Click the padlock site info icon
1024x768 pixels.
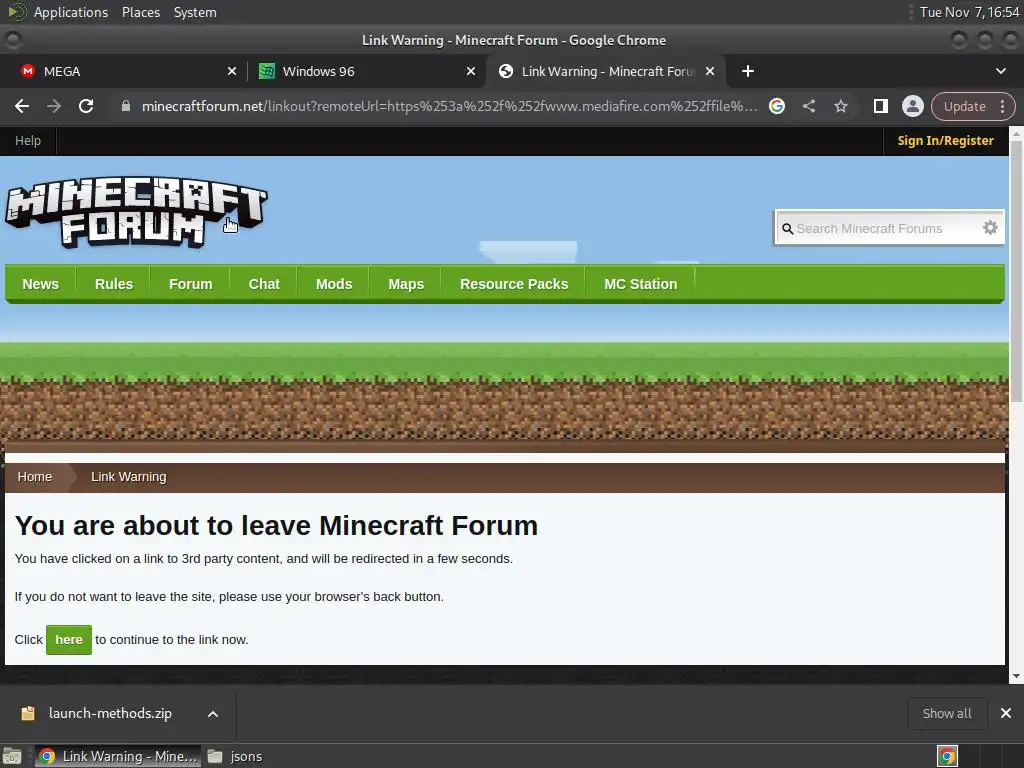(x=126, y=106)
